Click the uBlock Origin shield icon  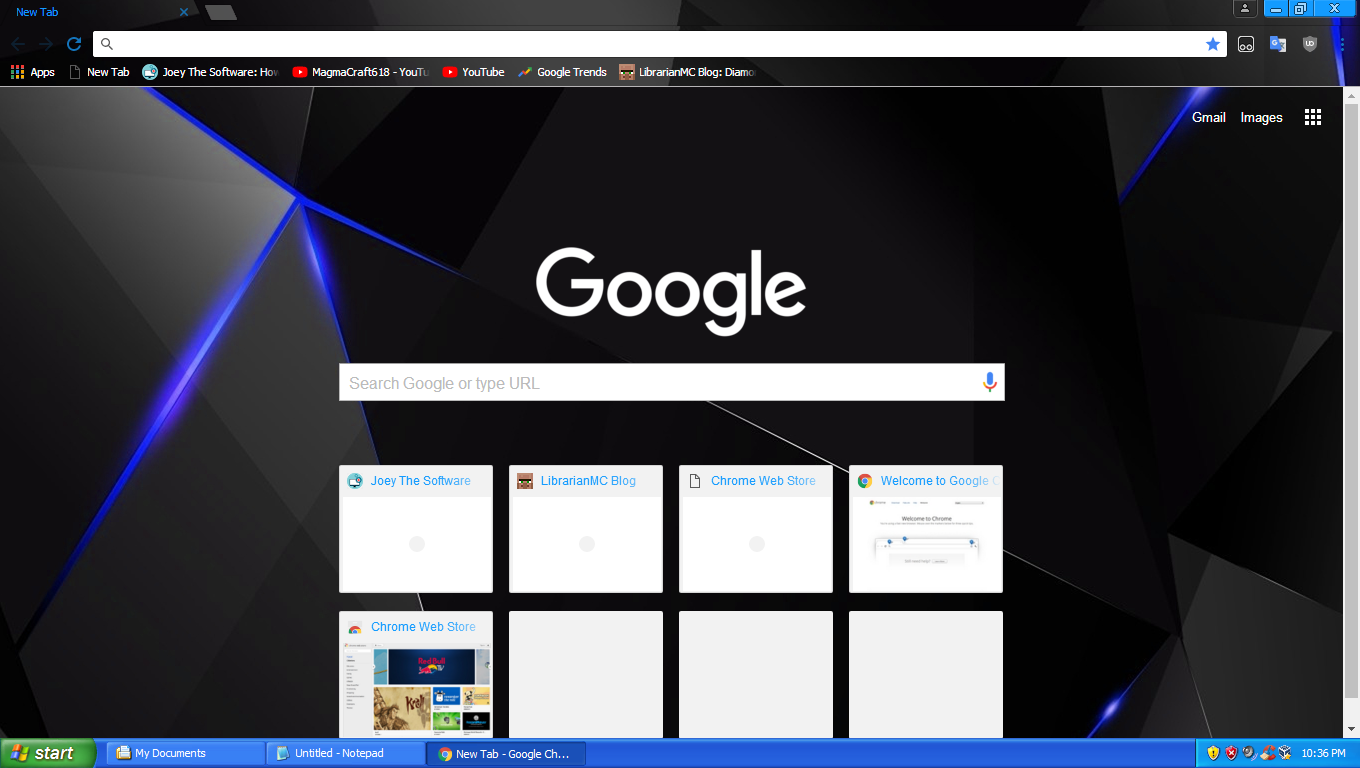click(1310, 44)
